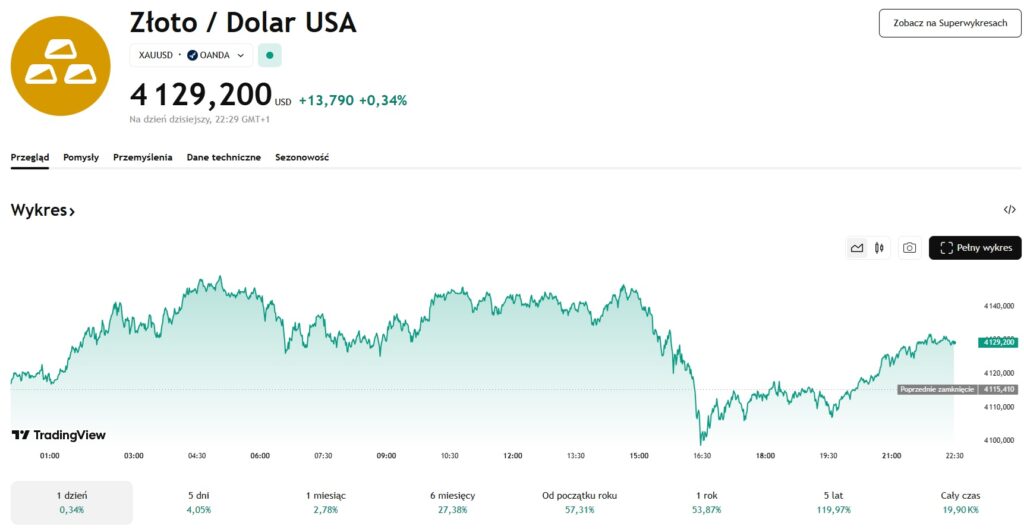Select the 5 dni time range
The width and height of the screenshot is (1024, 529).
pyautogui.click(x=198, y=502)
